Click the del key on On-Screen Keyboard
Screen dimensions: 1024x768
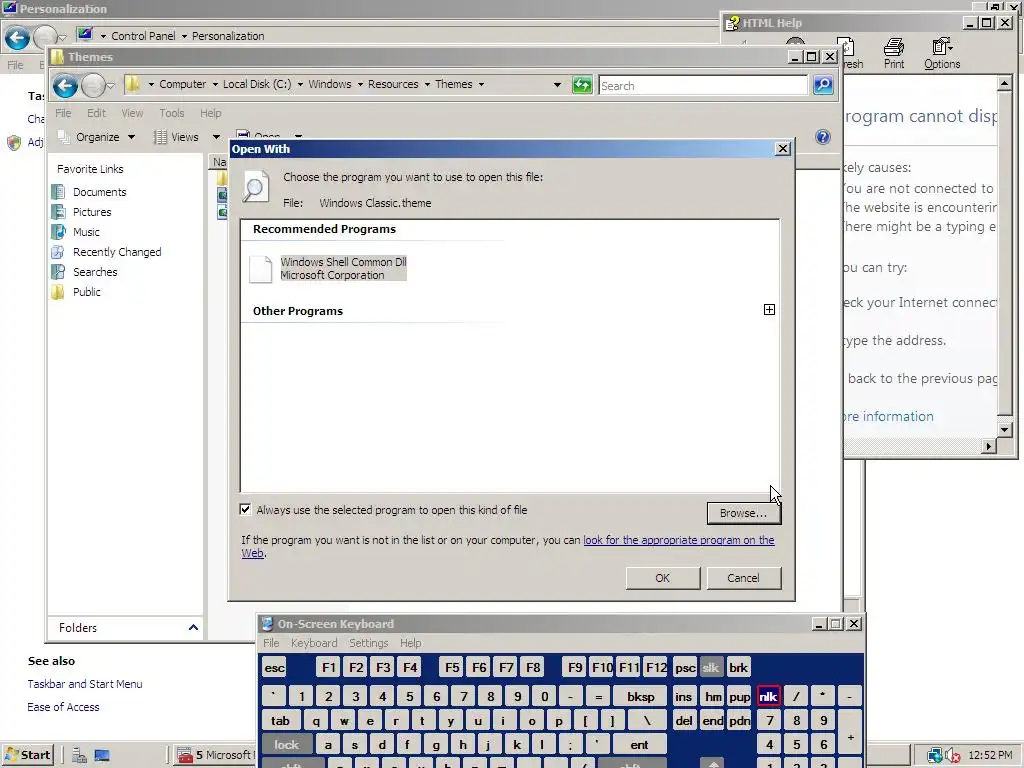coord(684,721)
